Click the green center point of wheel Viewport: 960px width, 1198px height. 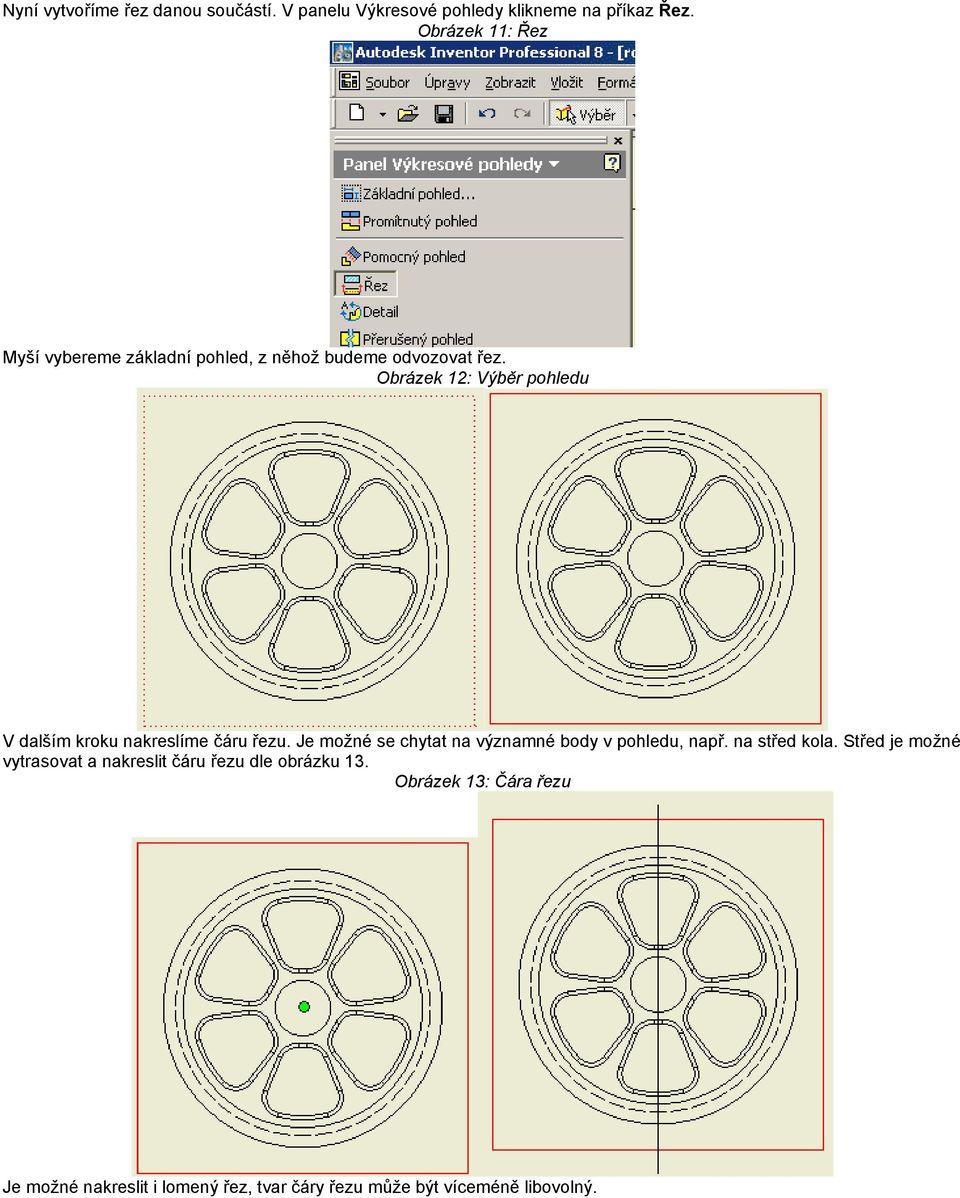point(303,1007)
